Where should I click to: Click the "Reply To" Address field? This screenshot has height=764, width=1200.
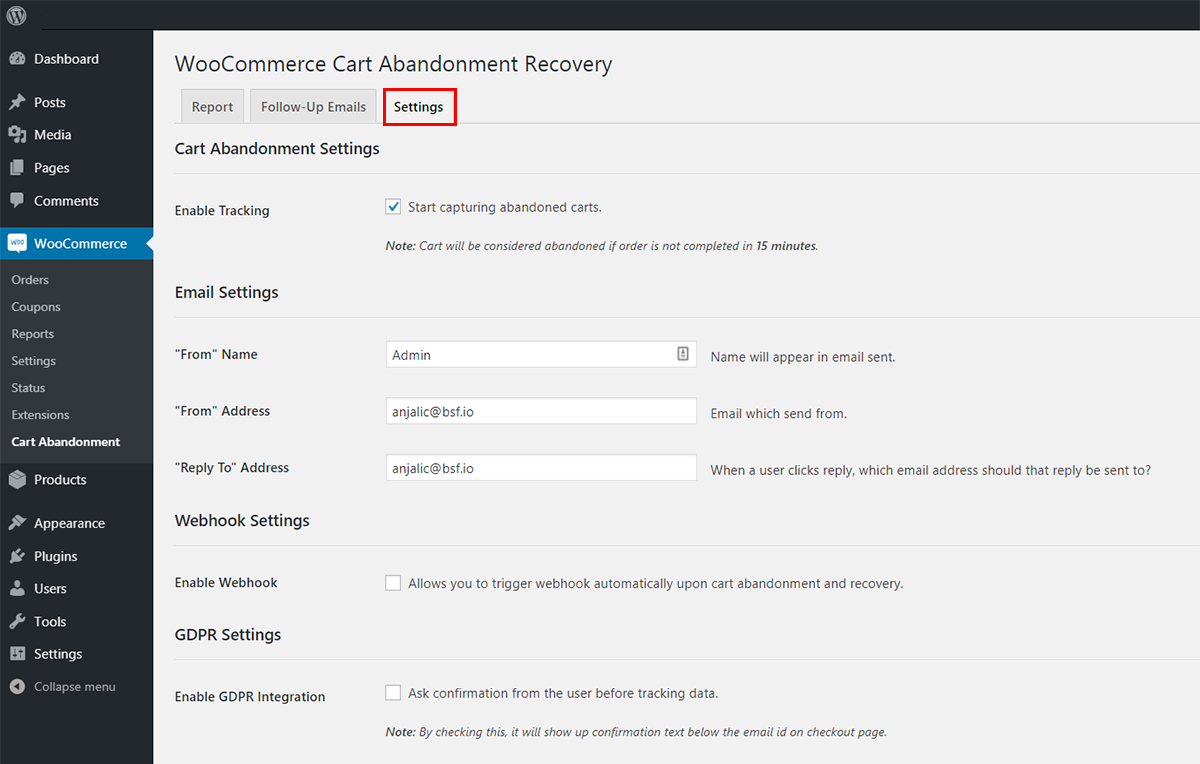[x=541, y=467]
